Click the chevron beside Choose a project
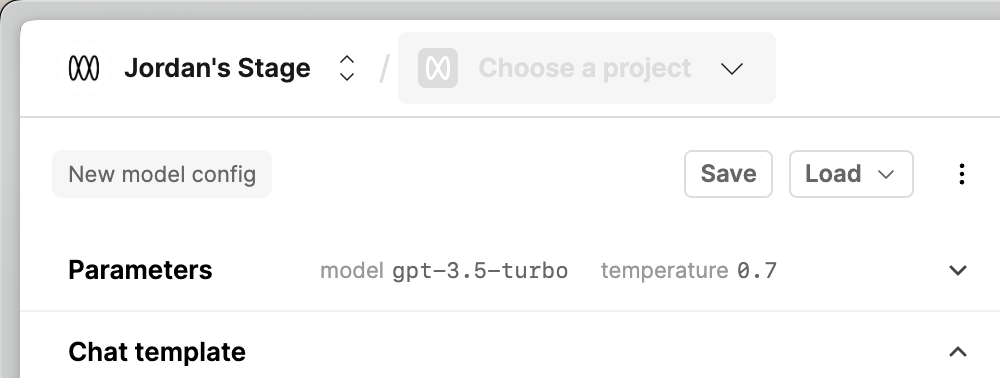Image resolution: width=1000 pixels, height=378 pixels. click(732, 68)
